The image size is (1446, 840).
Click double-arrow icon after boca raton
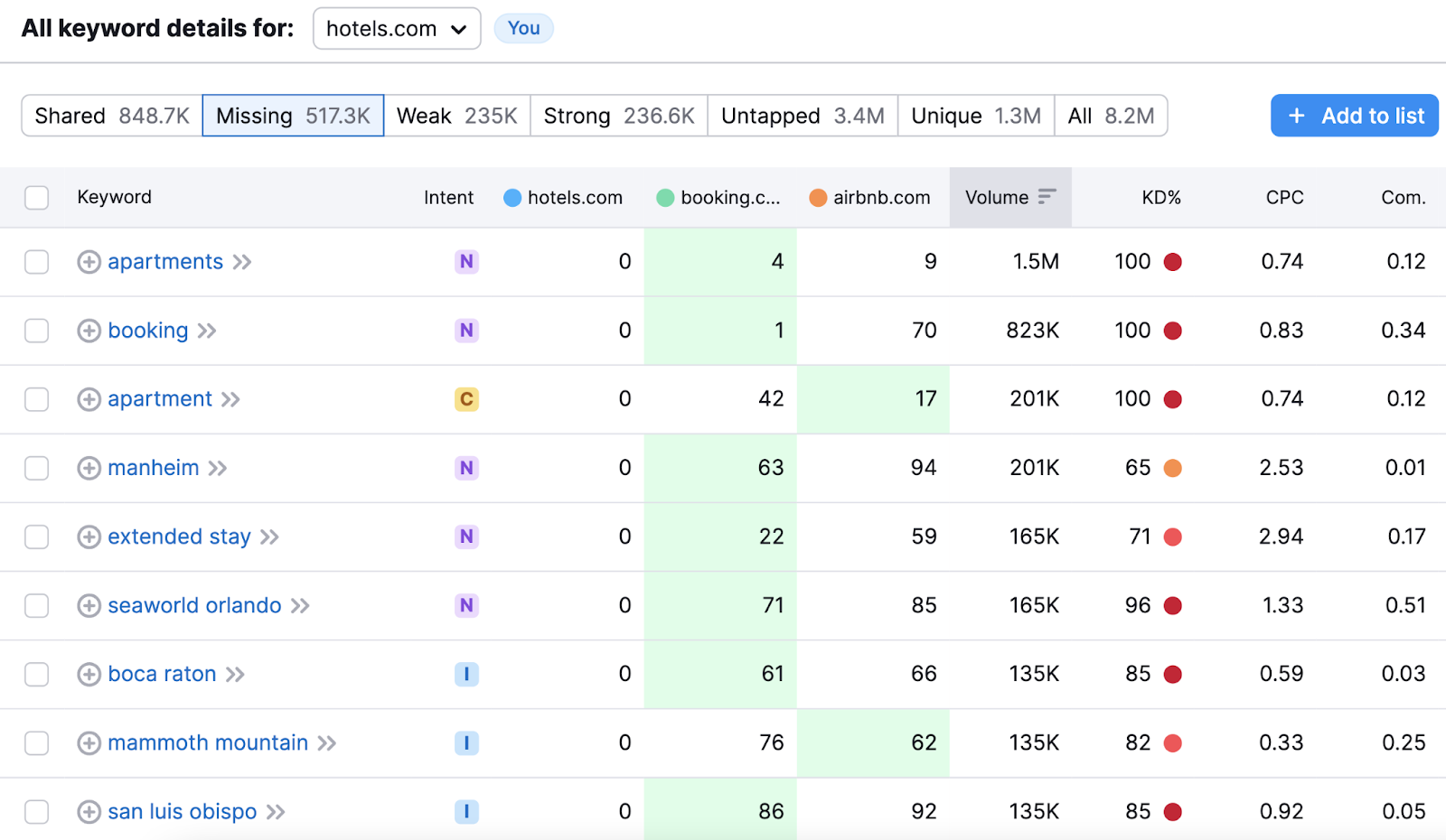(x=235, y=674)
